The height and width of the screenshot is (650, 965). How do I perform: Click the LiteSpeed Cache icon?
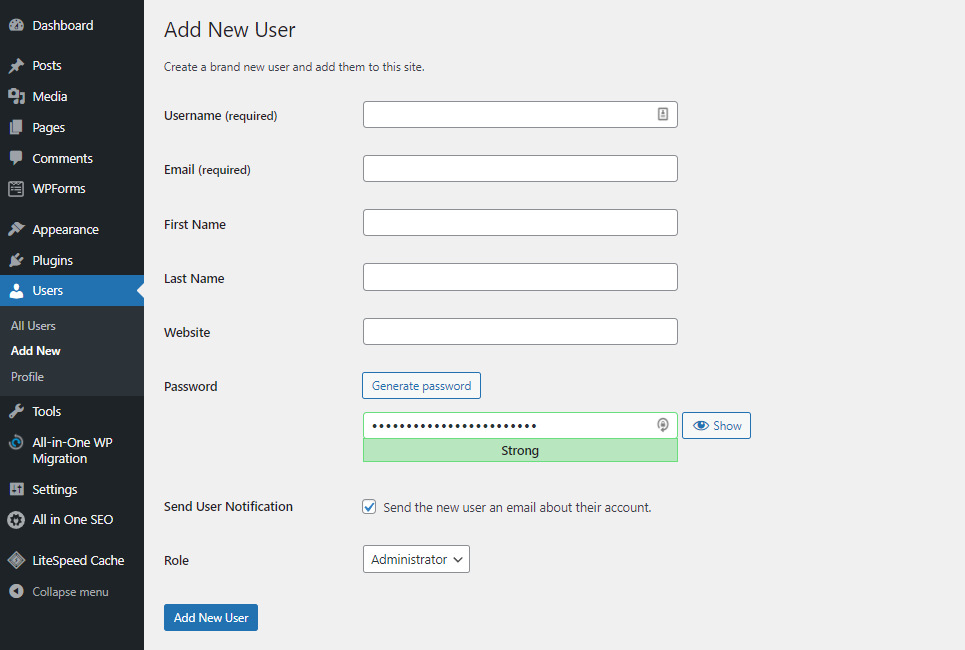pos(16,560)
